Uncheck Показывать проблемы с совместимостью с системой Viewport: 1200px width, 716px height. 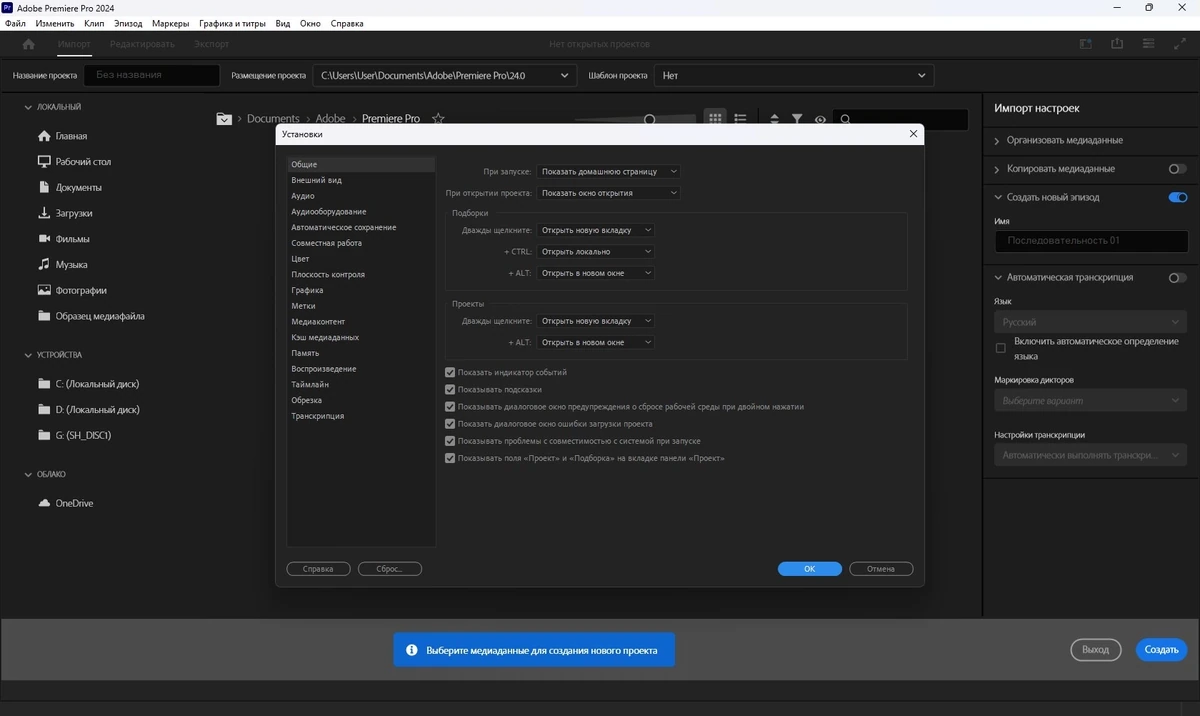(450, 441)
